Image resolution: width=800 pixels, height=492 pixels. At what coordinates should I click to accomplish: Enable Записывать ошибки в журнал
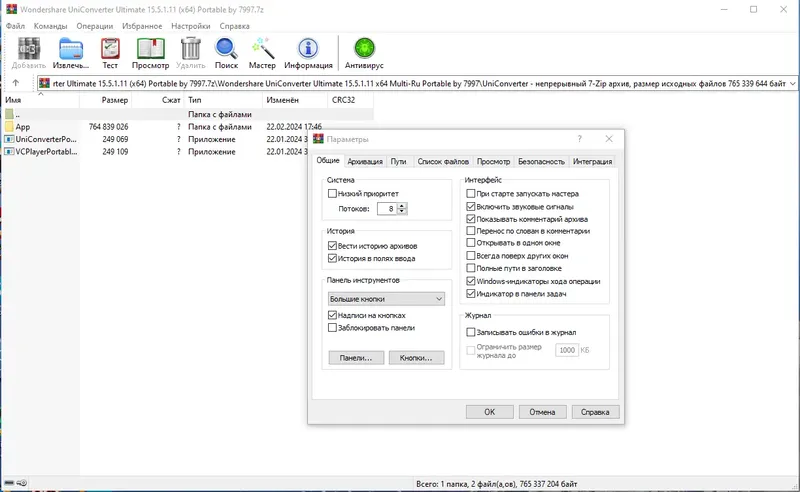471,332
